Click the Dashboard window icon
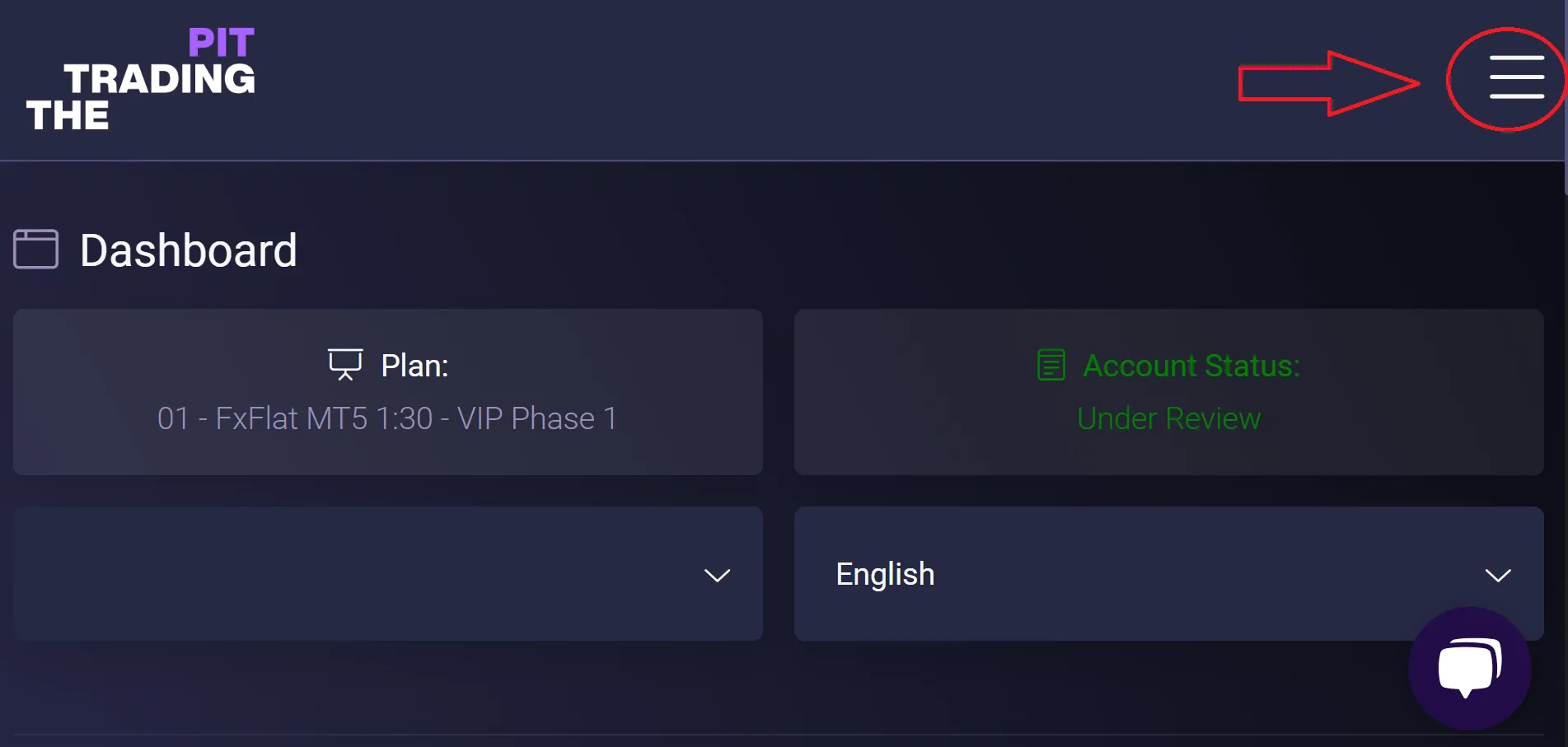 36,249
